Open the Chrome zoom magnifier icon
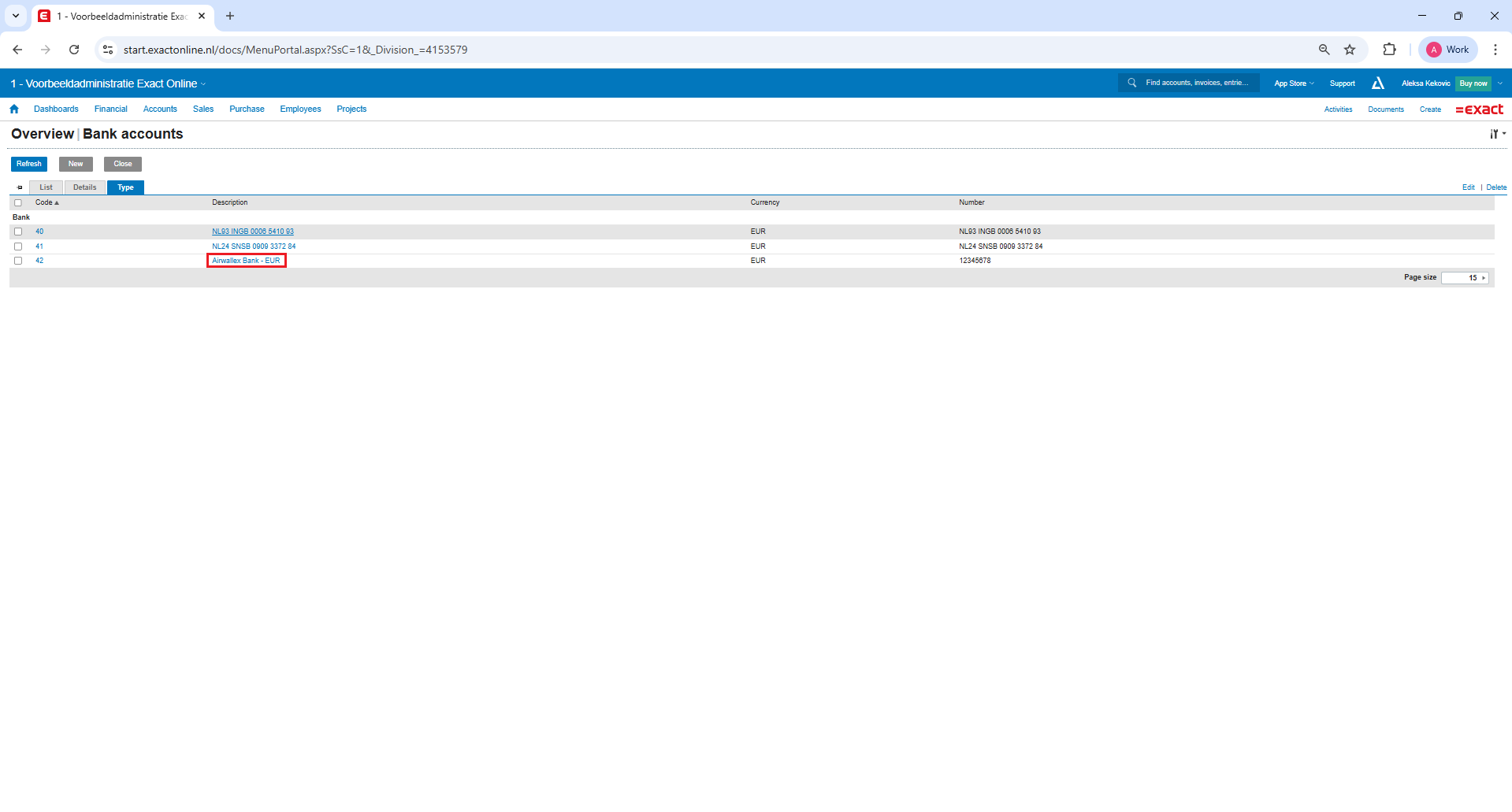 (1324, 50)
